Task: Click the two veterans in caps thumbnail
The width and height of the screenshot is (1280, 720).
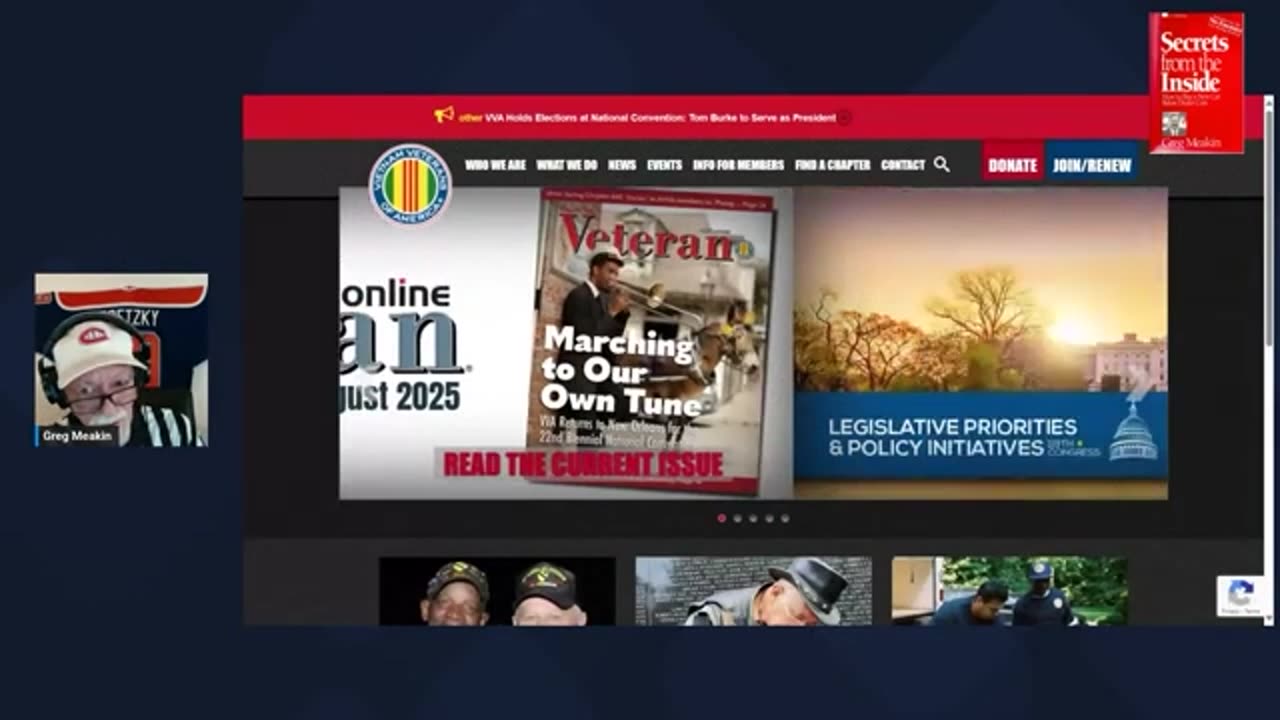Action: pyautogui.click(x=497, y=591)
